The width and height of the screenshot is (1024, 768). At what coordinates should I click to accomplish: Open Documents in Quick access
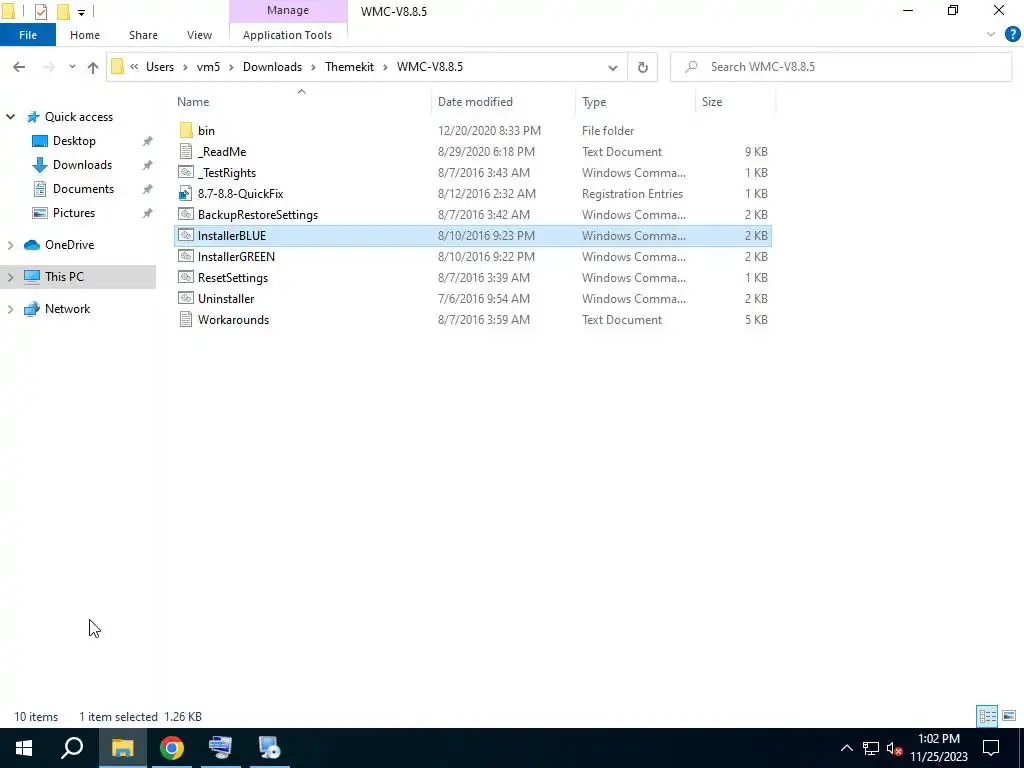tap(83, 189)
